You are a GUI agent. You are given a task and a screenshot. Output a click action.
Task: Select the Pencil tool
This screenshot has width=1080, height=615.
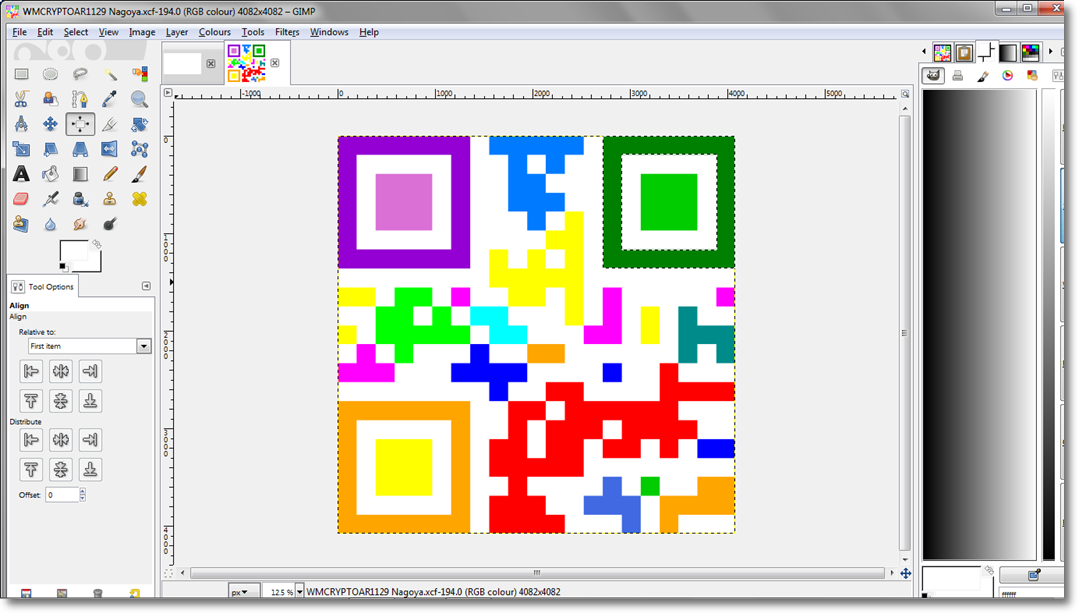(110, 174)
